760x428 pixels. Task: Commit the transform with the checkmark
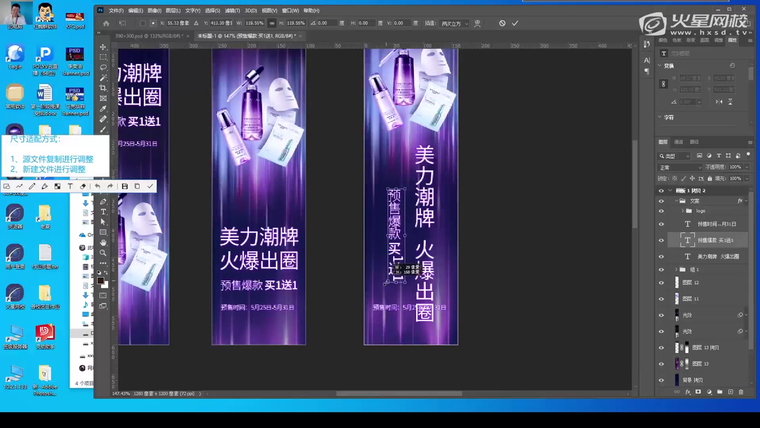point(515,23)
